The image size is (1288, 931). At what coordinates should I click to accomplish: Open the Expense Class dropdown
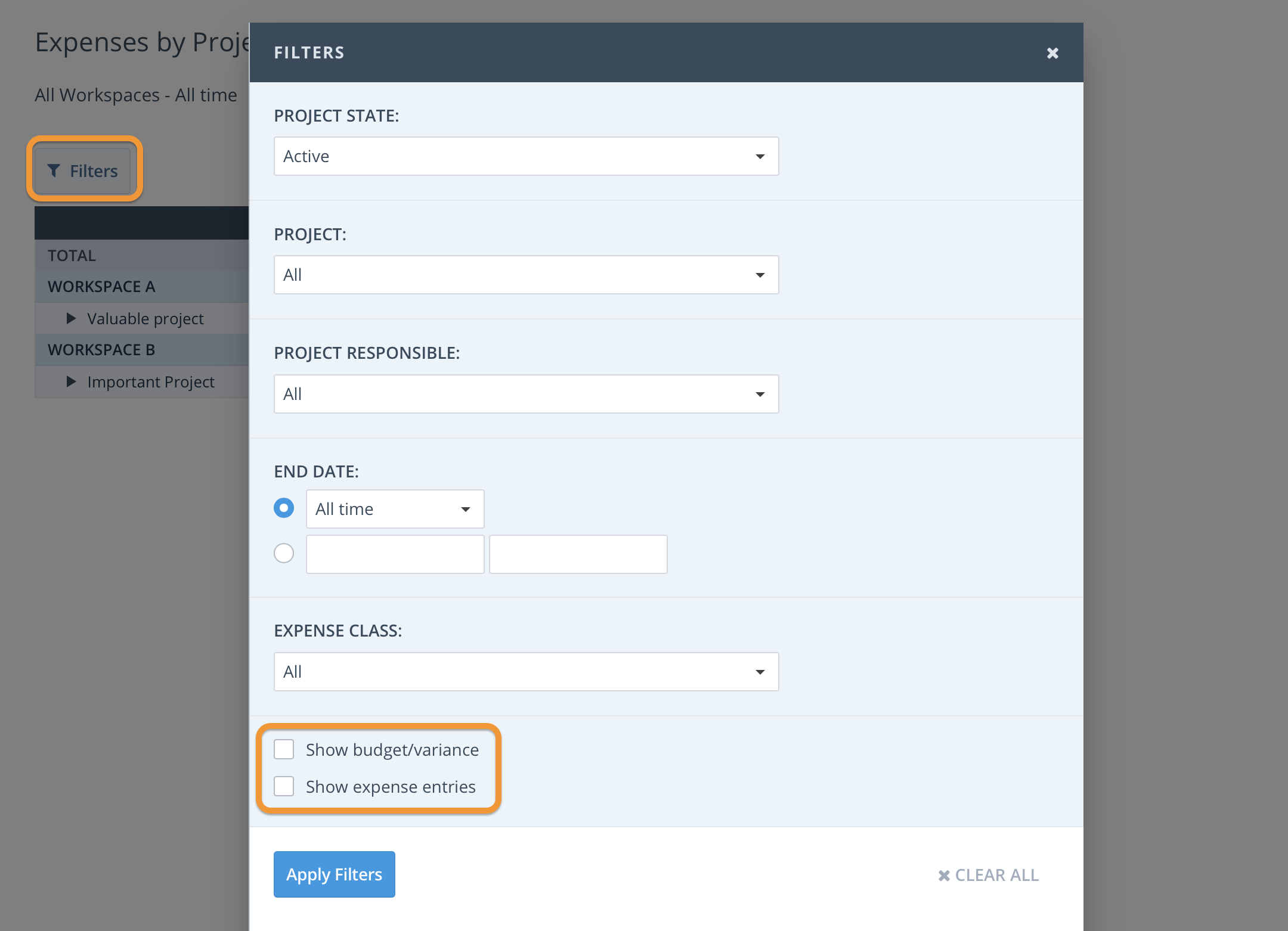coord(525,671)
